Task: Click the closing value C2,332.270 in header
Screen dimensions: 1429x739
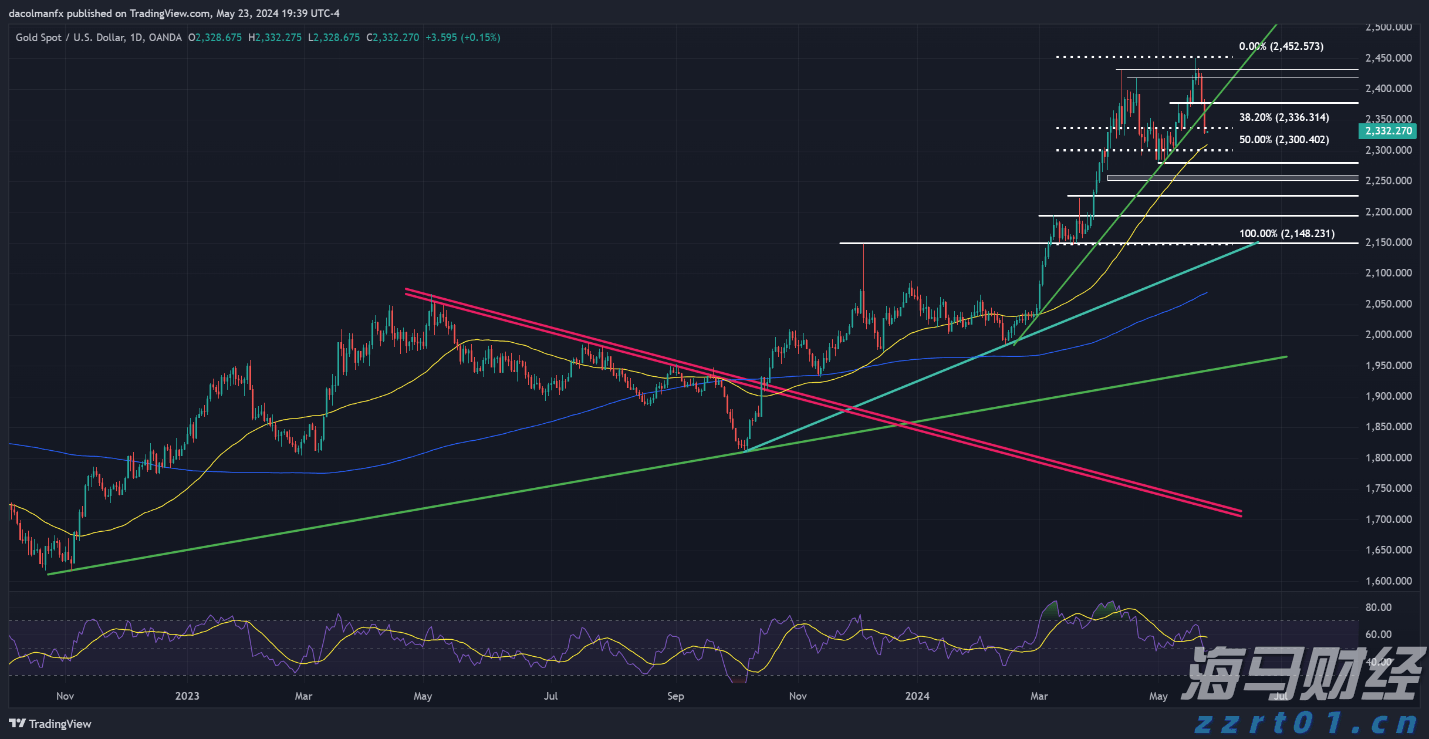Action: [393, 37]
